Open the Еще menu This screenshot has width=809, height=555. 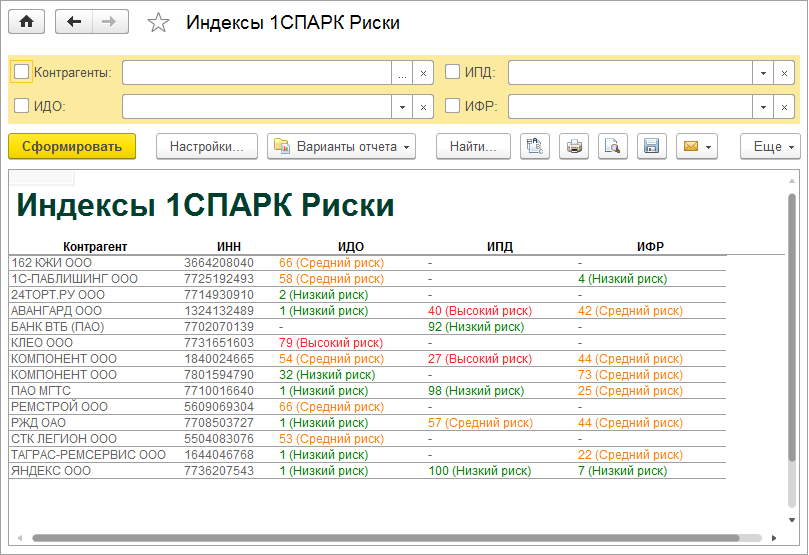(x=770, y=146)
